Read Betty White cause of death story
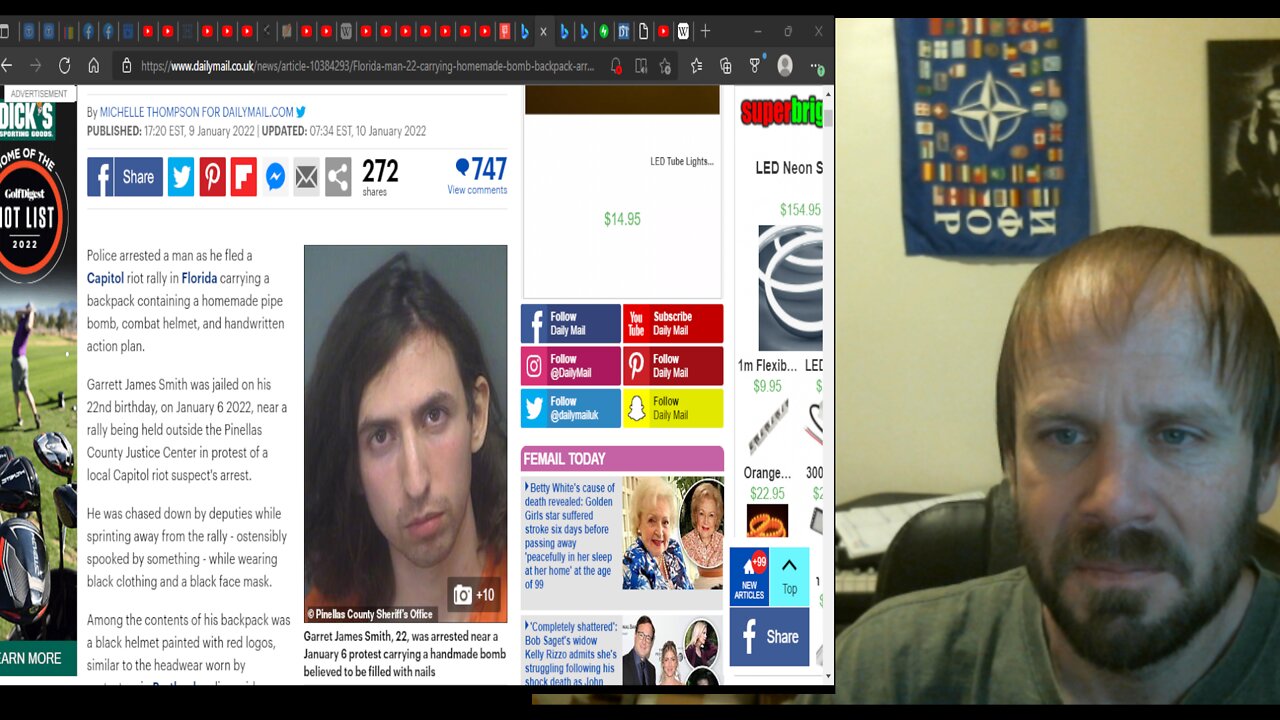 pyautogui.click(x=570, y=536)
